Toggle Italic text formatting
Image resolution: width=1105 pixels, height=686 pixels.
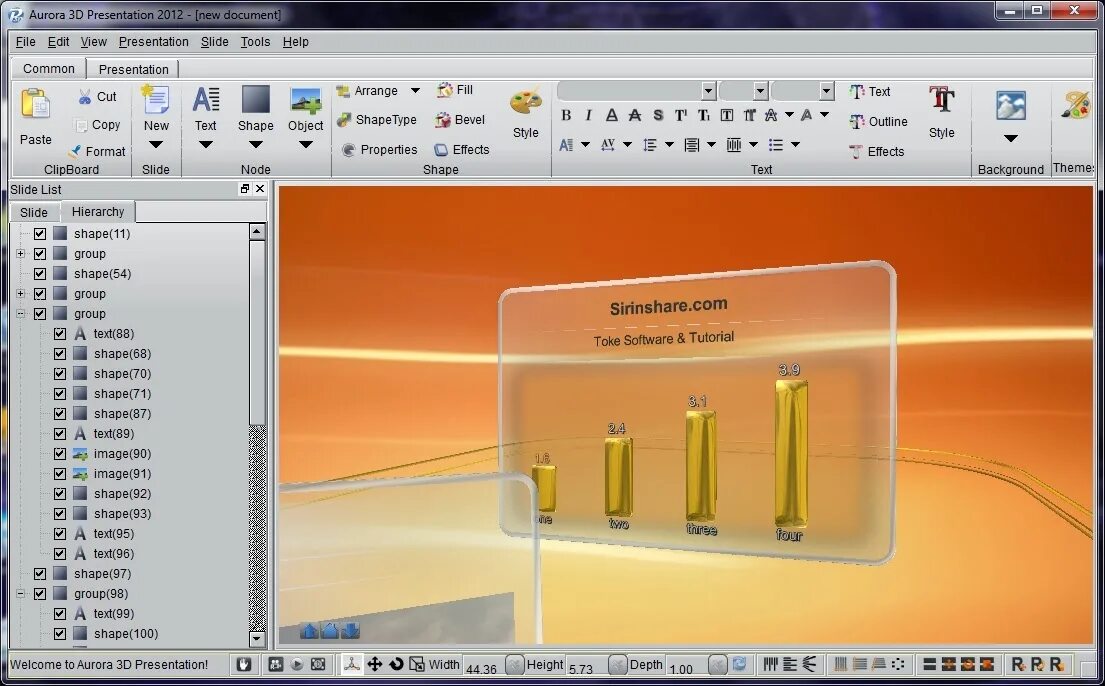point(588,115)
